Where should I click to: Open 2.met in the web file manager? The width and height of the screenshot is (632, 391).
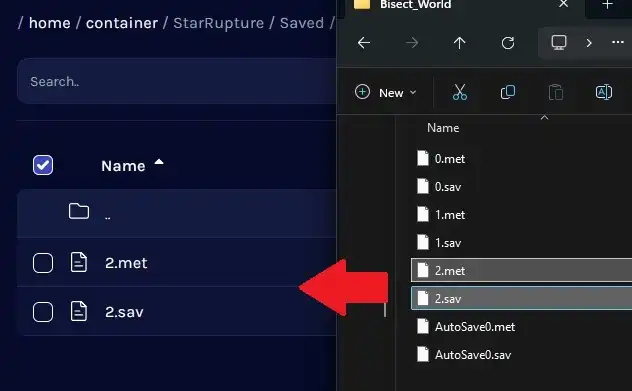[x=126, y=263]
